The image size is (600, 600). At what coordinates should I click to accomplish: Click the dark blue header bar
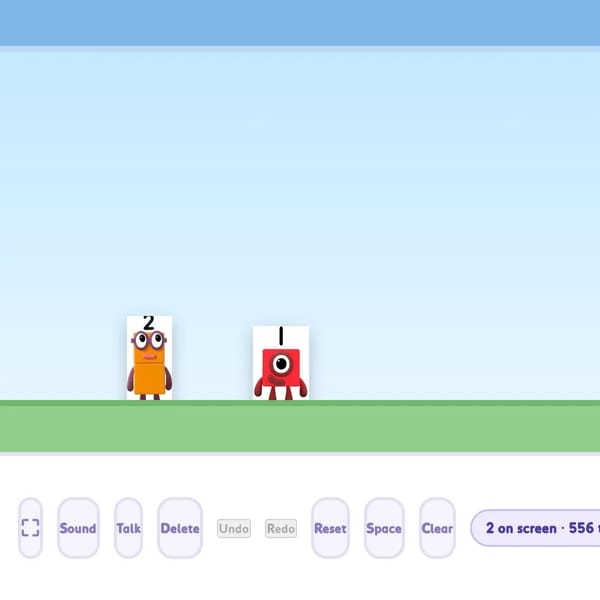300,23
